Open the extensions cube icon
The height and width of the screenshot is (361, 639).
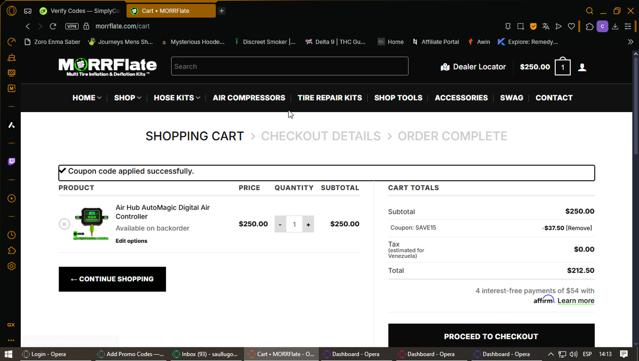point(589,26)
